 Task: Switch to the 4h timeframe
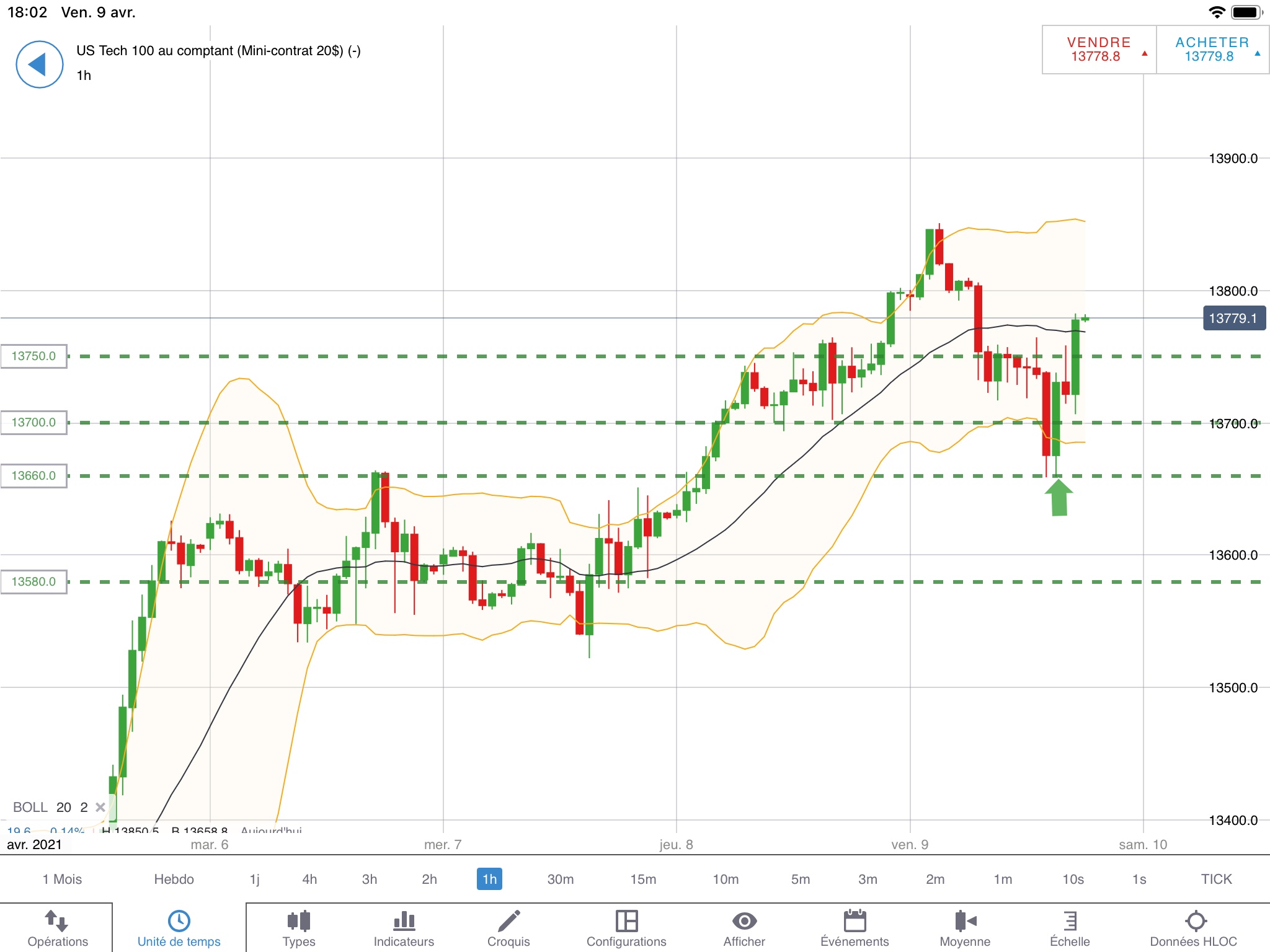(309, 879)
